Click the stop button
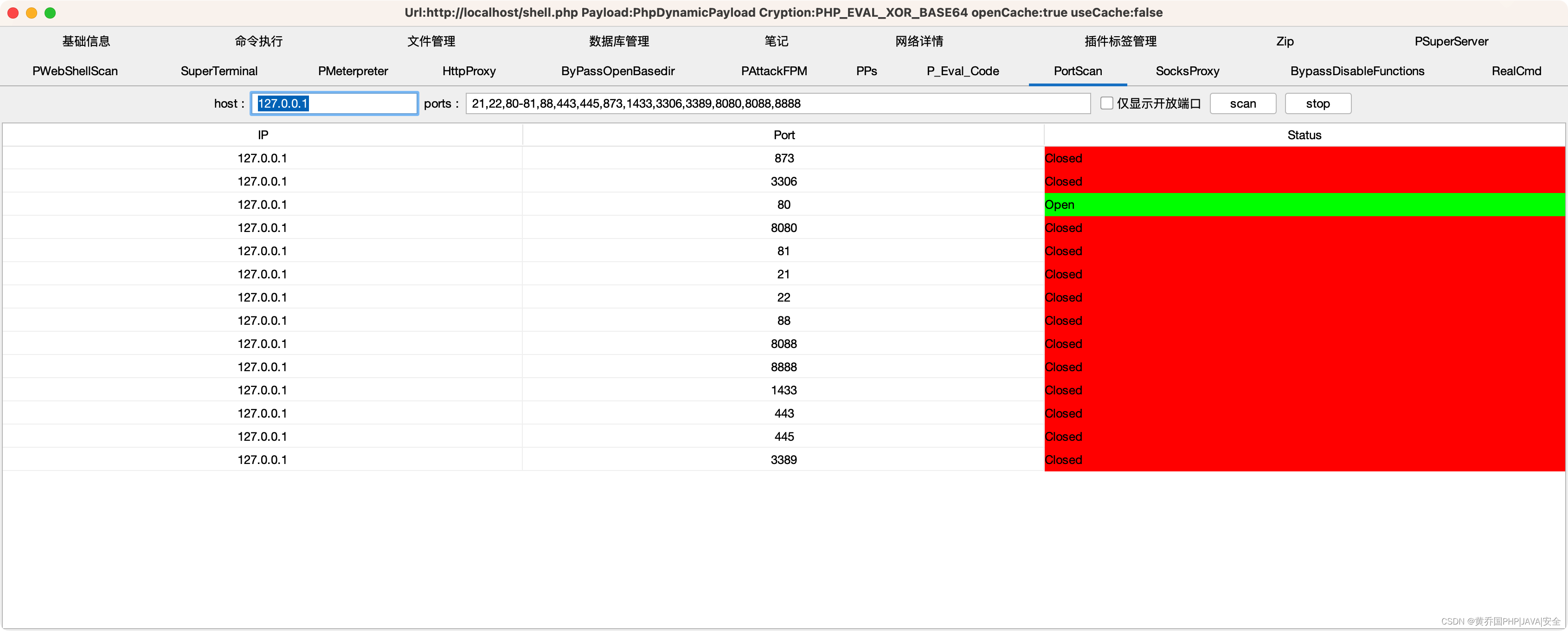This screenshot has width=1568, height=631. point(1318,103)
